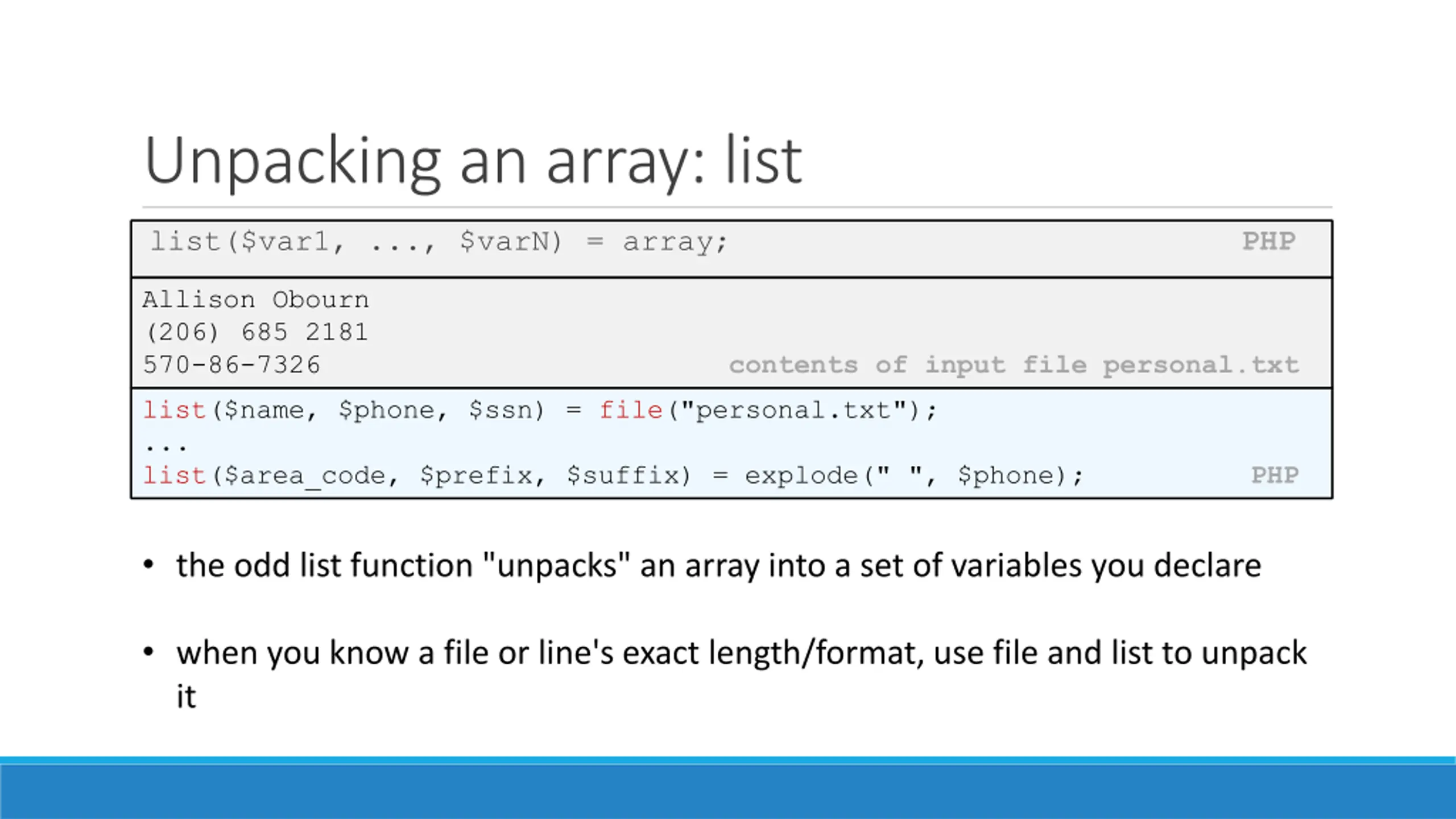Click the bullet starting 'when you know a file'
This screenshot has width=1456, height=819.
tap(742, 674)
